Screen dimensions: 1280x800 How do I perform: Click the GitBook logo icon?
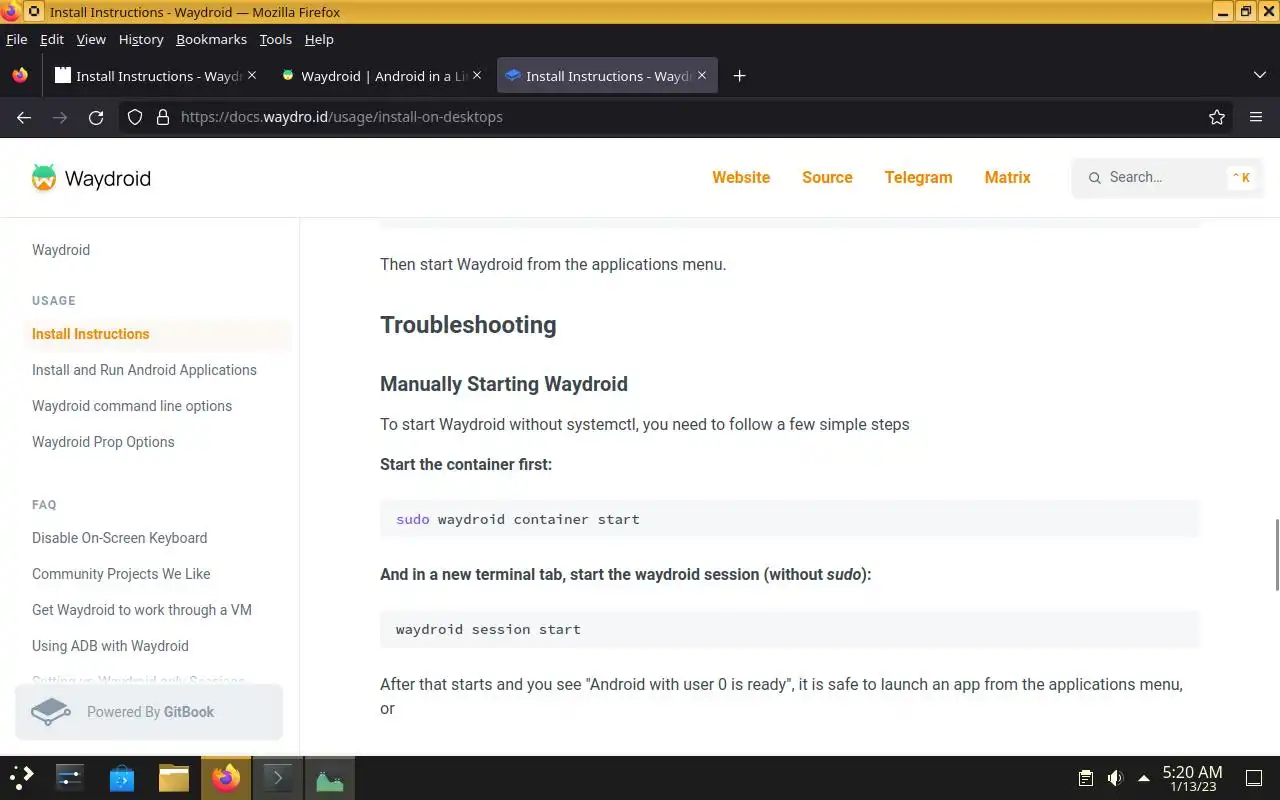coord(51,712)
